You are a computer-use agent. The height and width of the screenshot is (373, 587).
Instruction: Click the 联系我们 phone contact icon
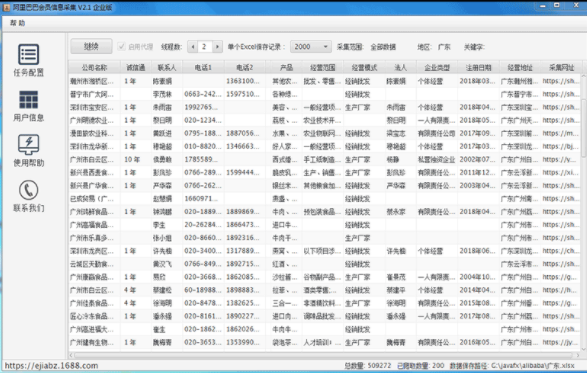coord(28,190)
